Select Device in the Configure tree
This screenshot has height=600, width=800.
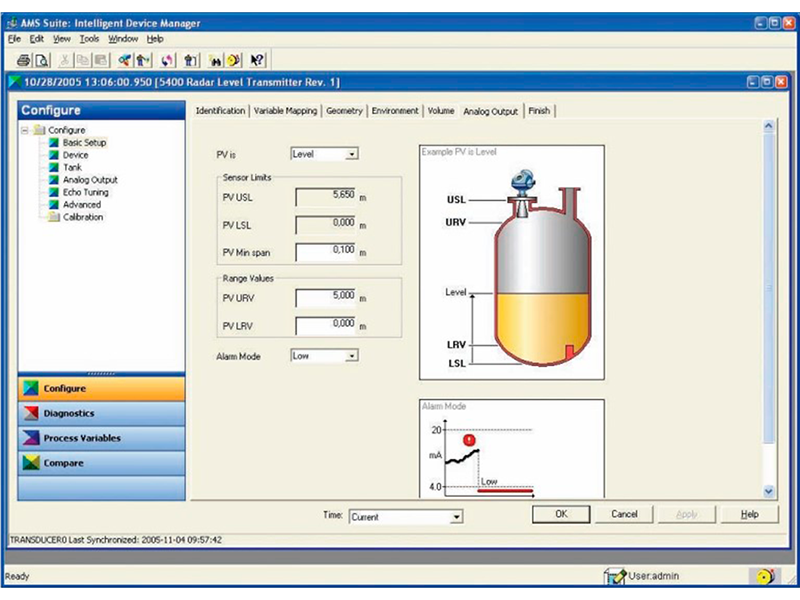click(76, 155)
